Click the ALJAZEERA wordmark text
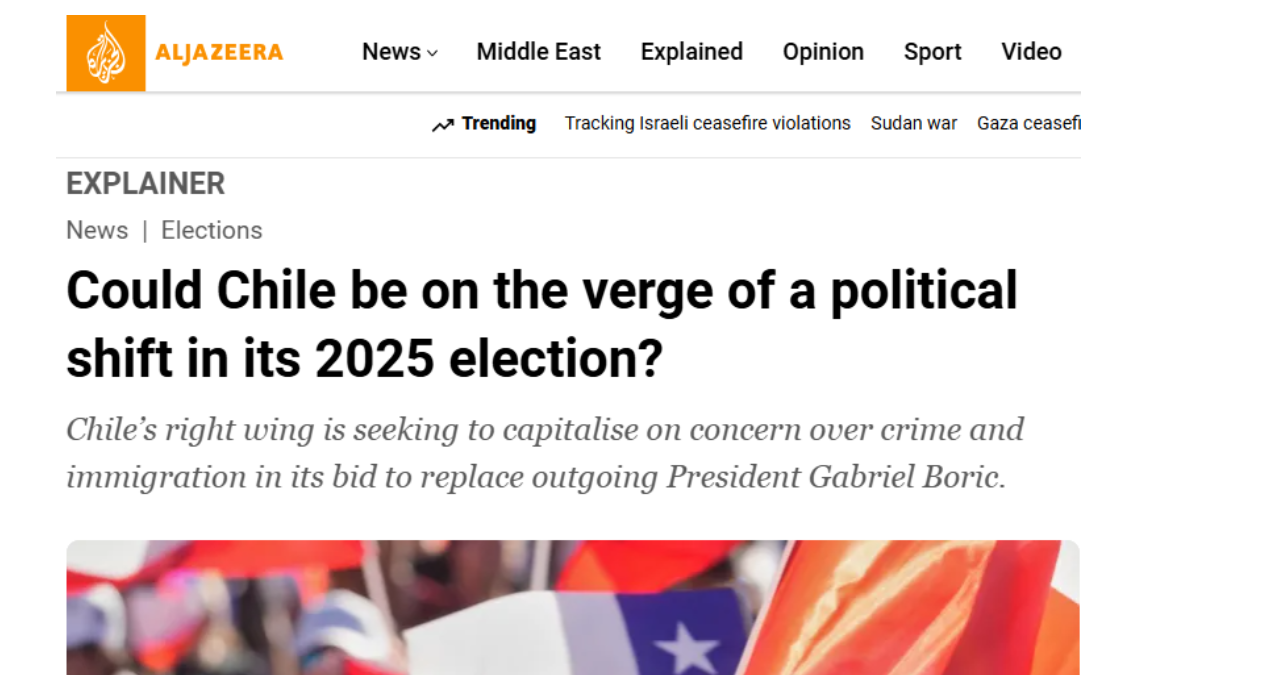This screenshot has height=675, width=1274. pos(219,53)
